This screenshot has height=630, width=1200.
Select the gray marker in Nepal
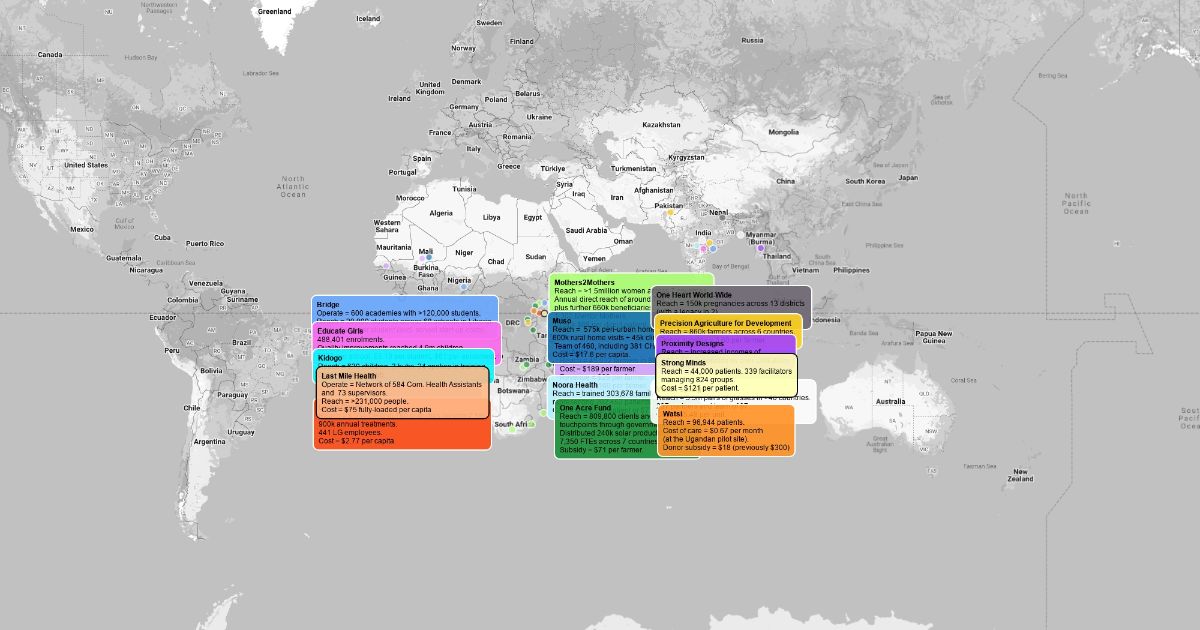[x=722, y=217]
